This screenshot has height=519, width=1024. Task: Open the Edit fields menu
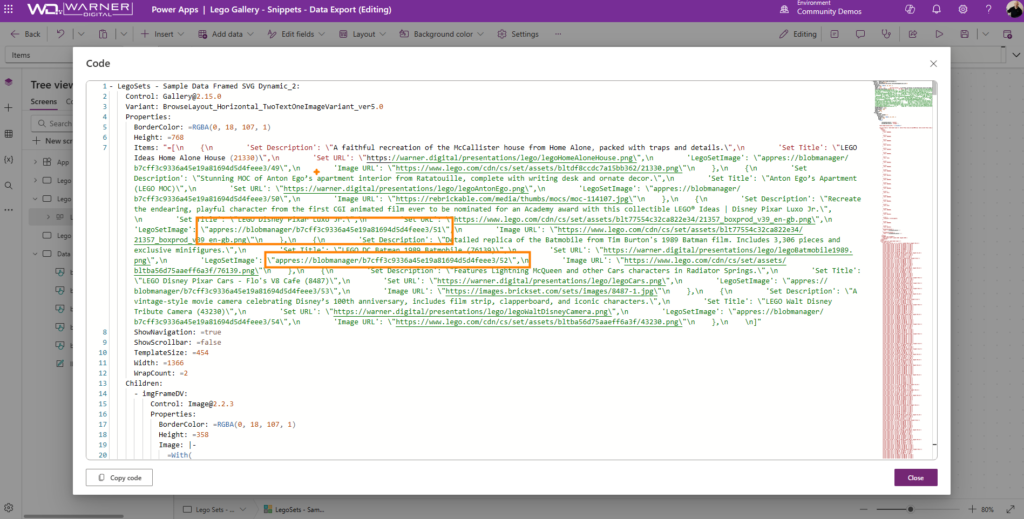pos(296,34)
